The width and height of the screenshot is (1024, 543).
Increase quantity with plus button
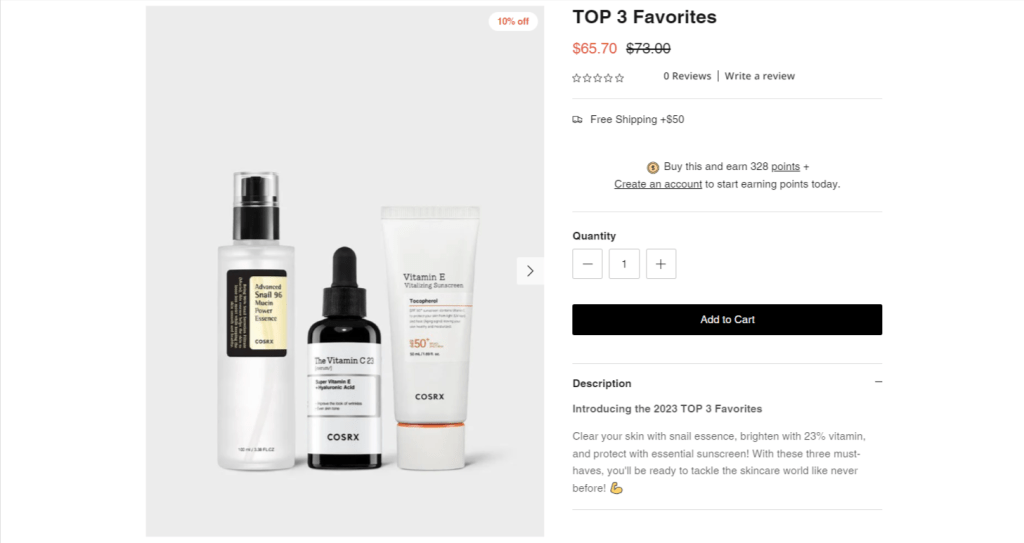coord(661,264)
